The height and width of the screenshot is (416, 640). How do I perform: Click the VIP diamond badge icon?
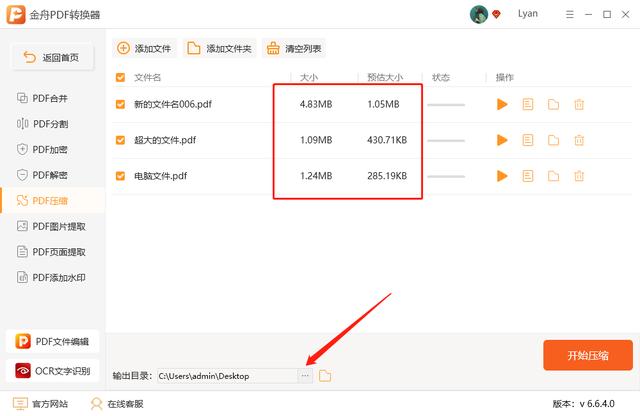(496, 15)
